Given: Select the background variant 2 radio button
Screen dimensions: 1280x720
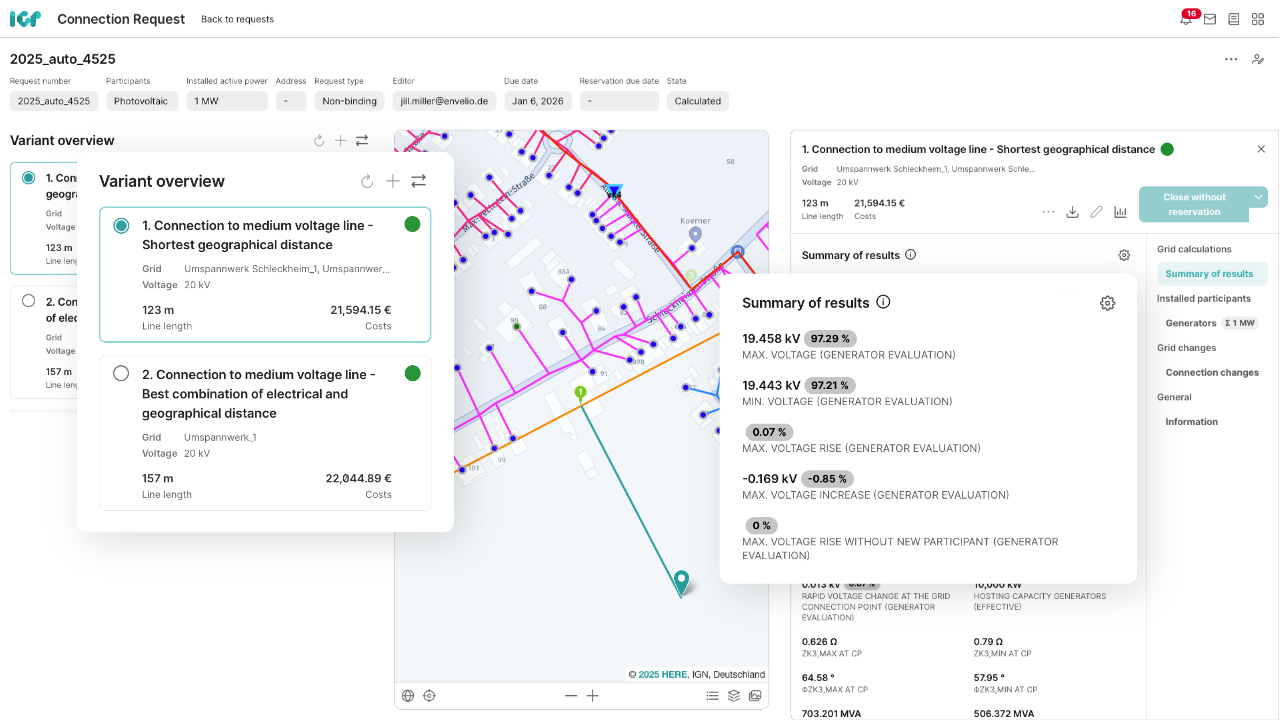Looking at the screenshot, I should 28,301.
